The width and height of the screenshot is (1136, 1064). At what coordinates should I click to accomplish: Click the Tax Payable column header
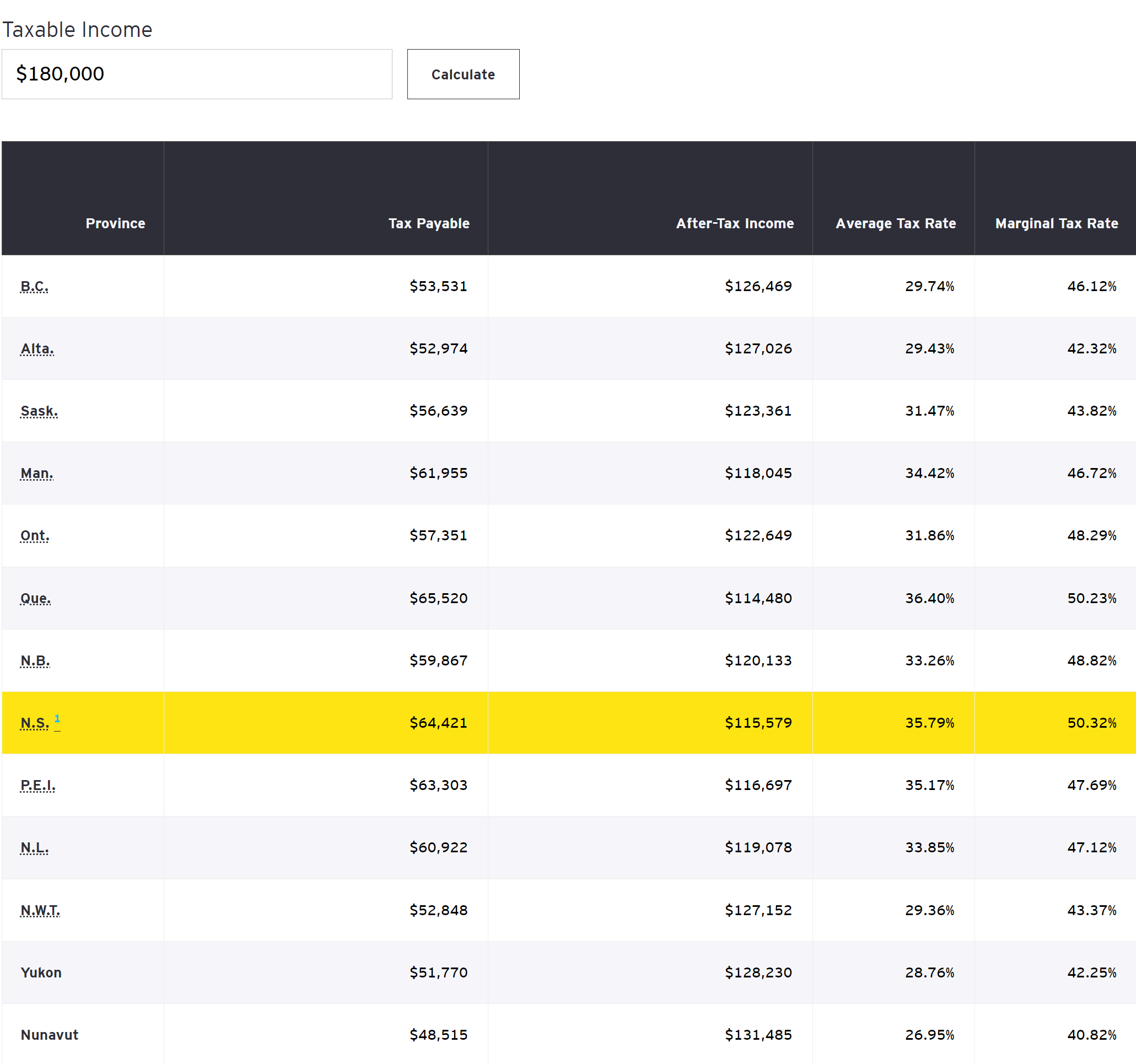coord(429,223)
